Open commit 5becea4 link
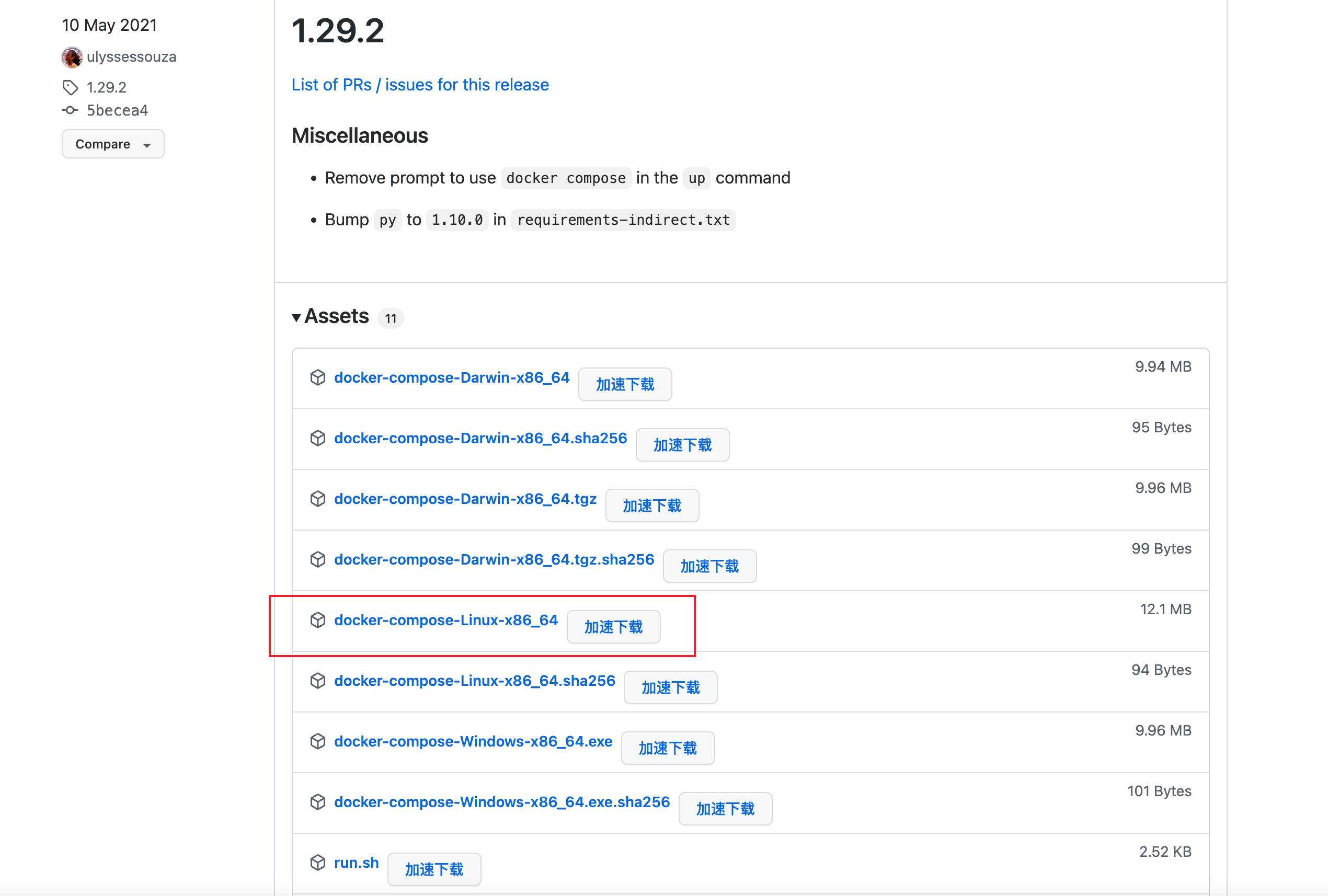 pyautogui.click(x=117, y=110)
